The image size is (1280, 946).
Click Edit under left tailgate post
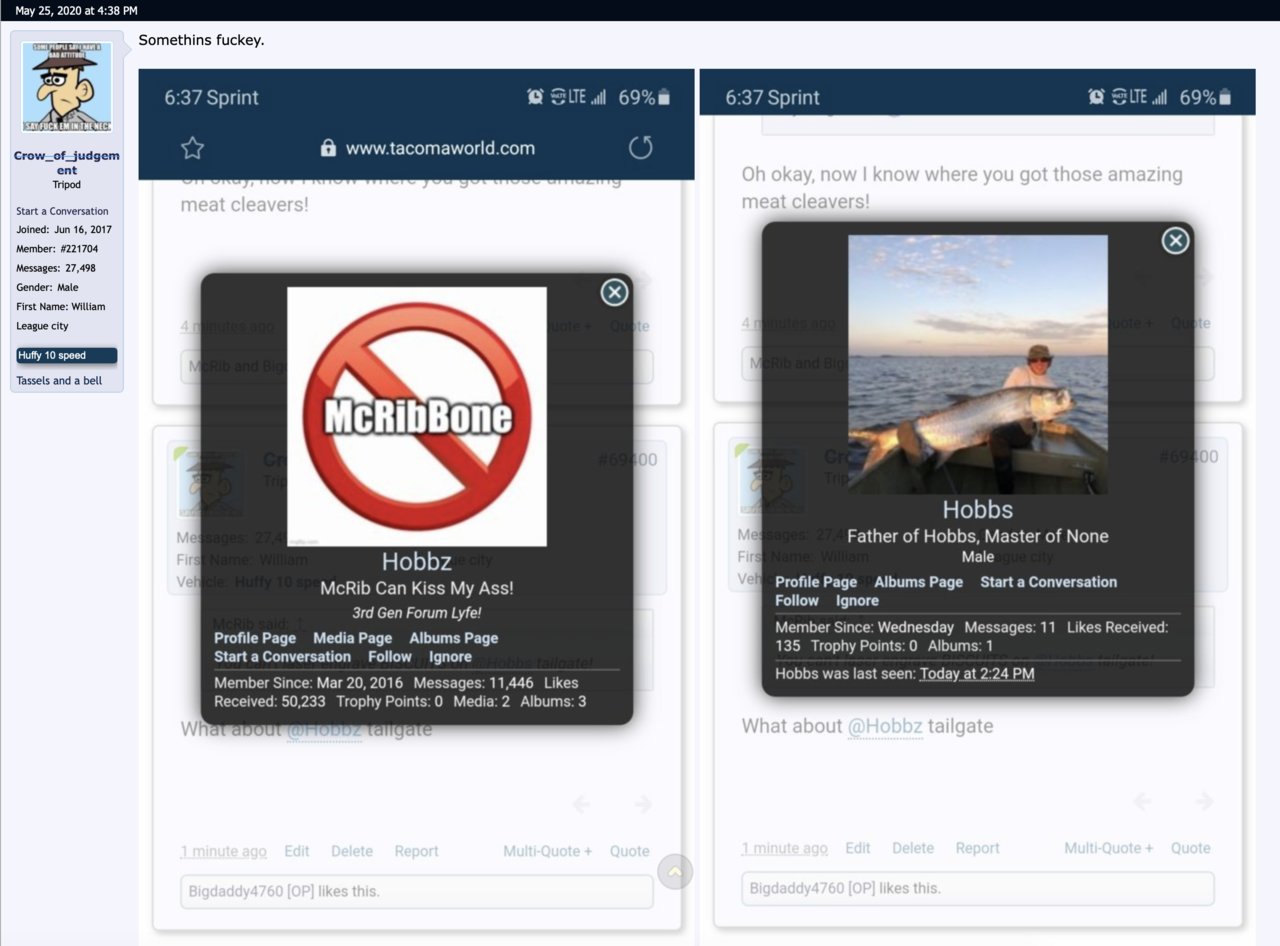pos(297,851)
